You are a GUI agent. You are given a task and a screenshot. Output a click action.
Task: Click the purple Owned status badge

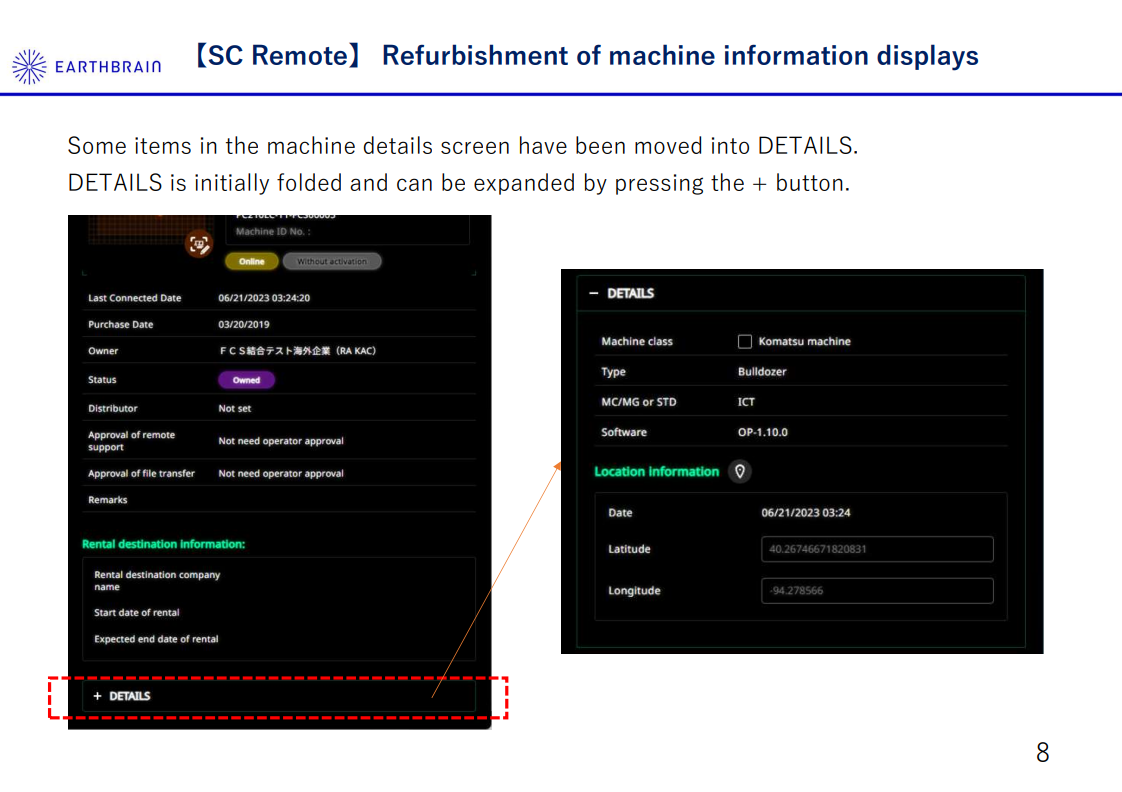click(x=246, y=380)
